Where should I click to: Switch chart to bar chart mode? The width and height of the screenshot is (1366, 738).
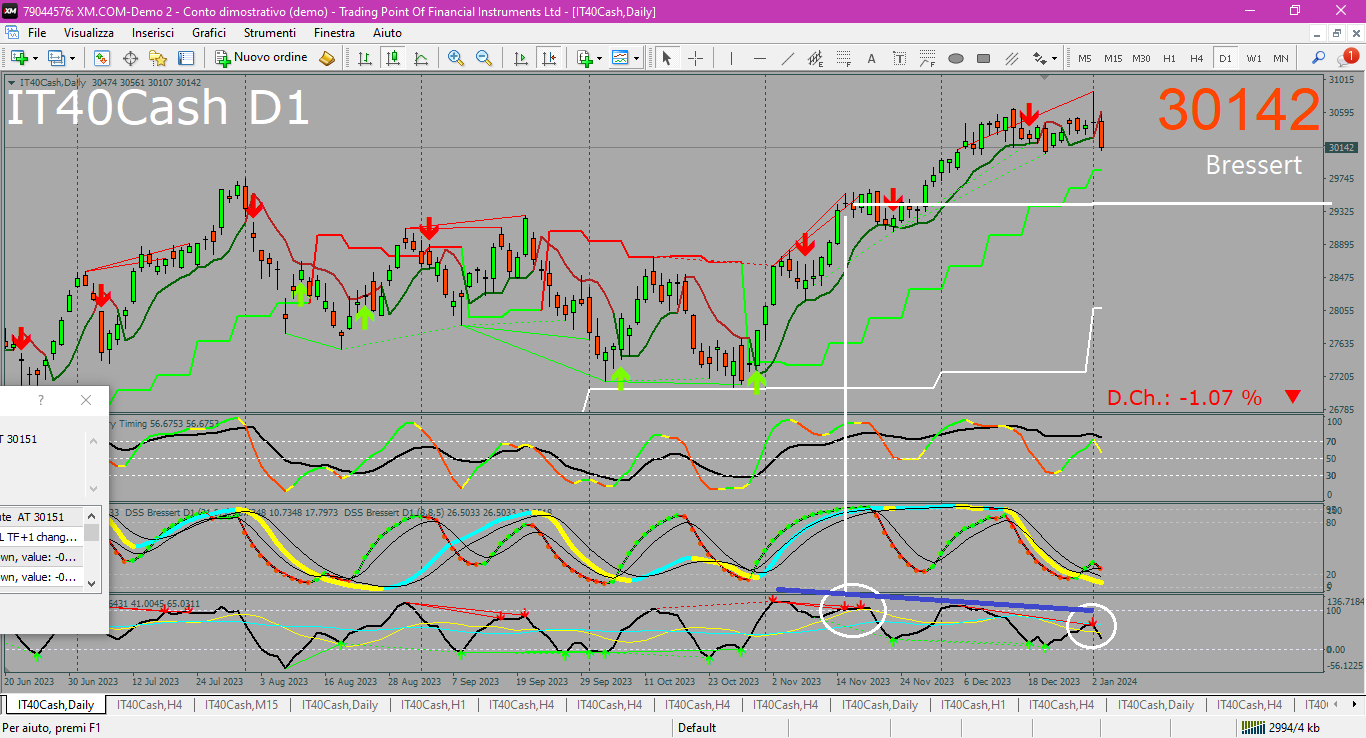point(365,58)
